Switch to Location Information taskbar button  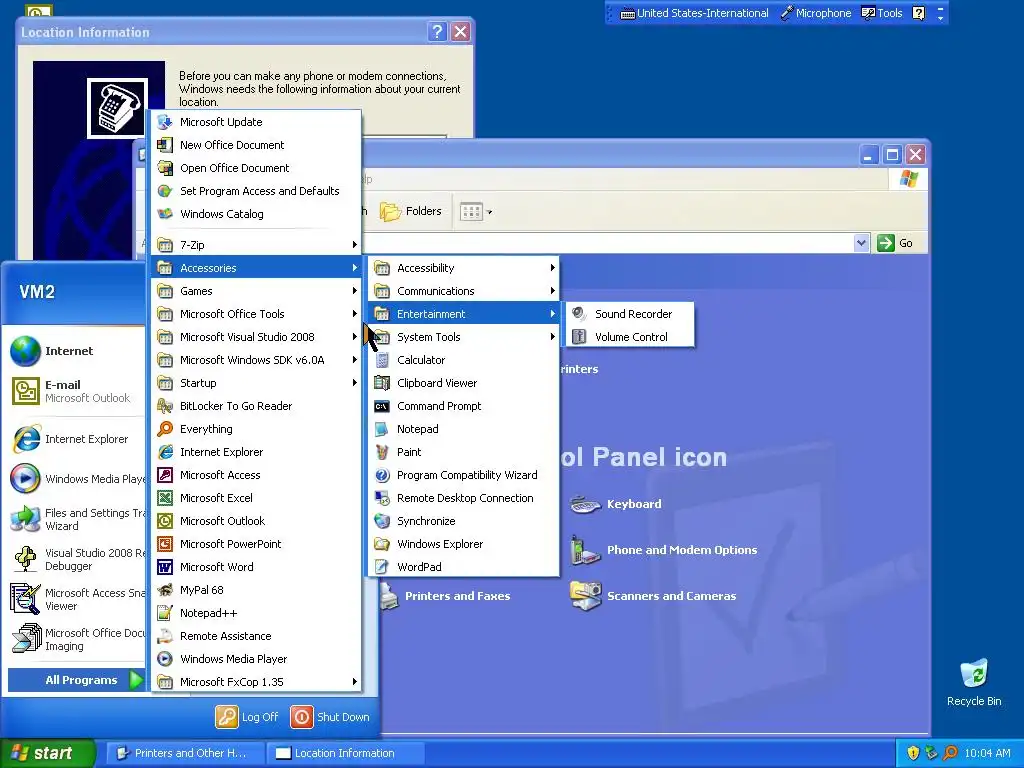(x=345, y=753)
